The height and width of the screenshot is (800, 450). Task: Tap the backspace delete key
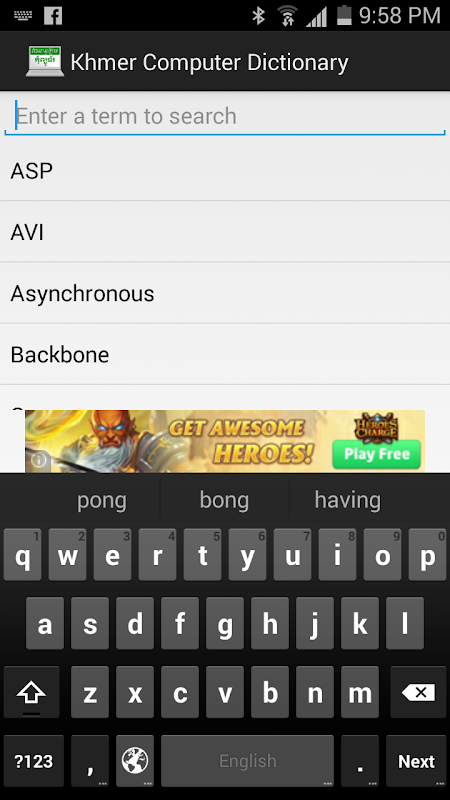coord(418,692)
